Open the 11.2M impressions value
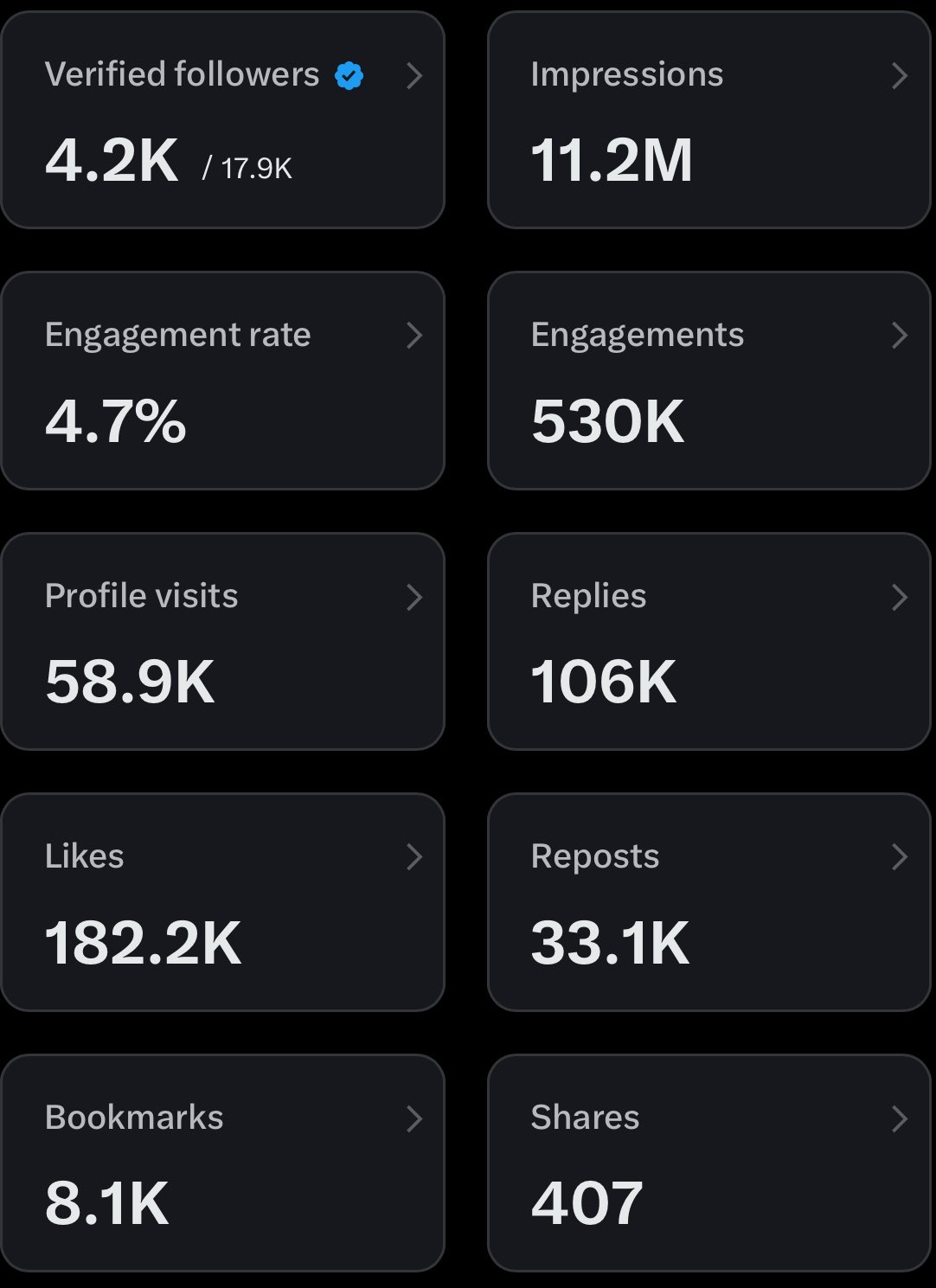The width and height of the screenshot is (936, 1288). 611,161
